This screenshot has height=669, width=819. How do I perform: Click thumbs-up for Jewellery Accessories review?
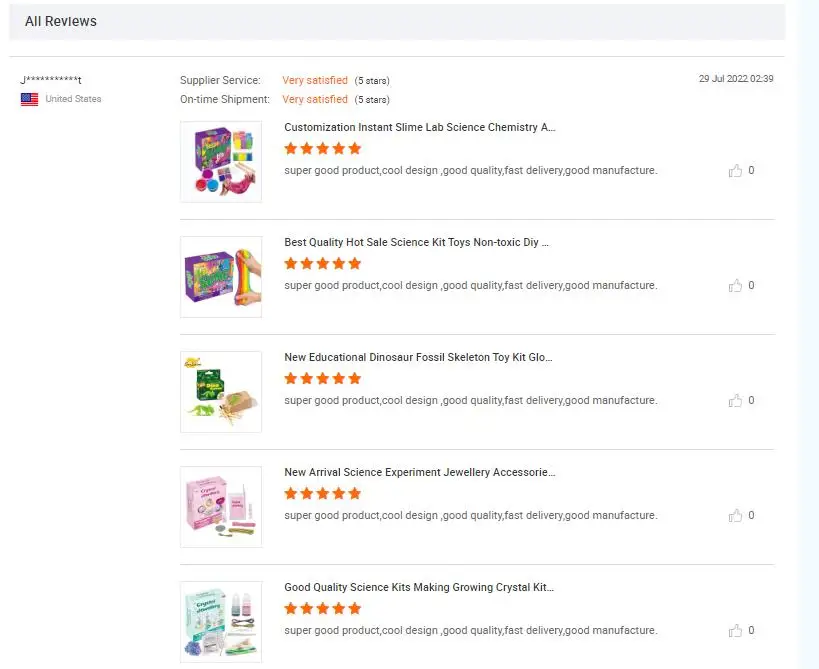(736, 516)
